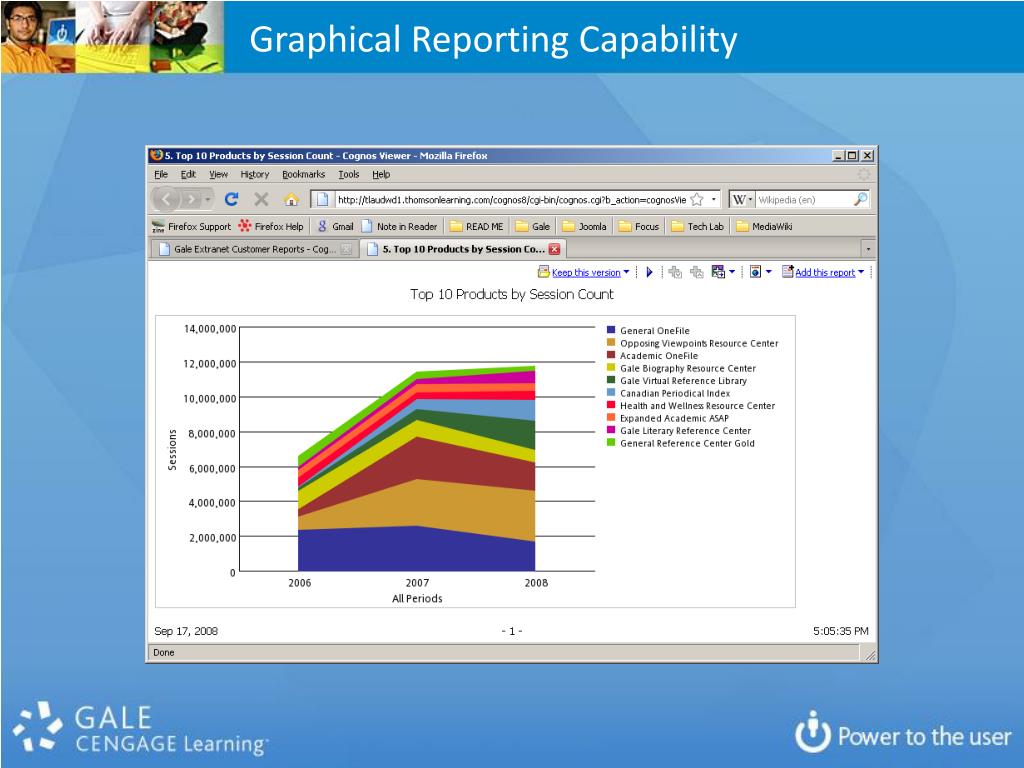
Task: Click the Sep 17, 2008 date text
Action: pyautogui.click(x=186, y=631)
